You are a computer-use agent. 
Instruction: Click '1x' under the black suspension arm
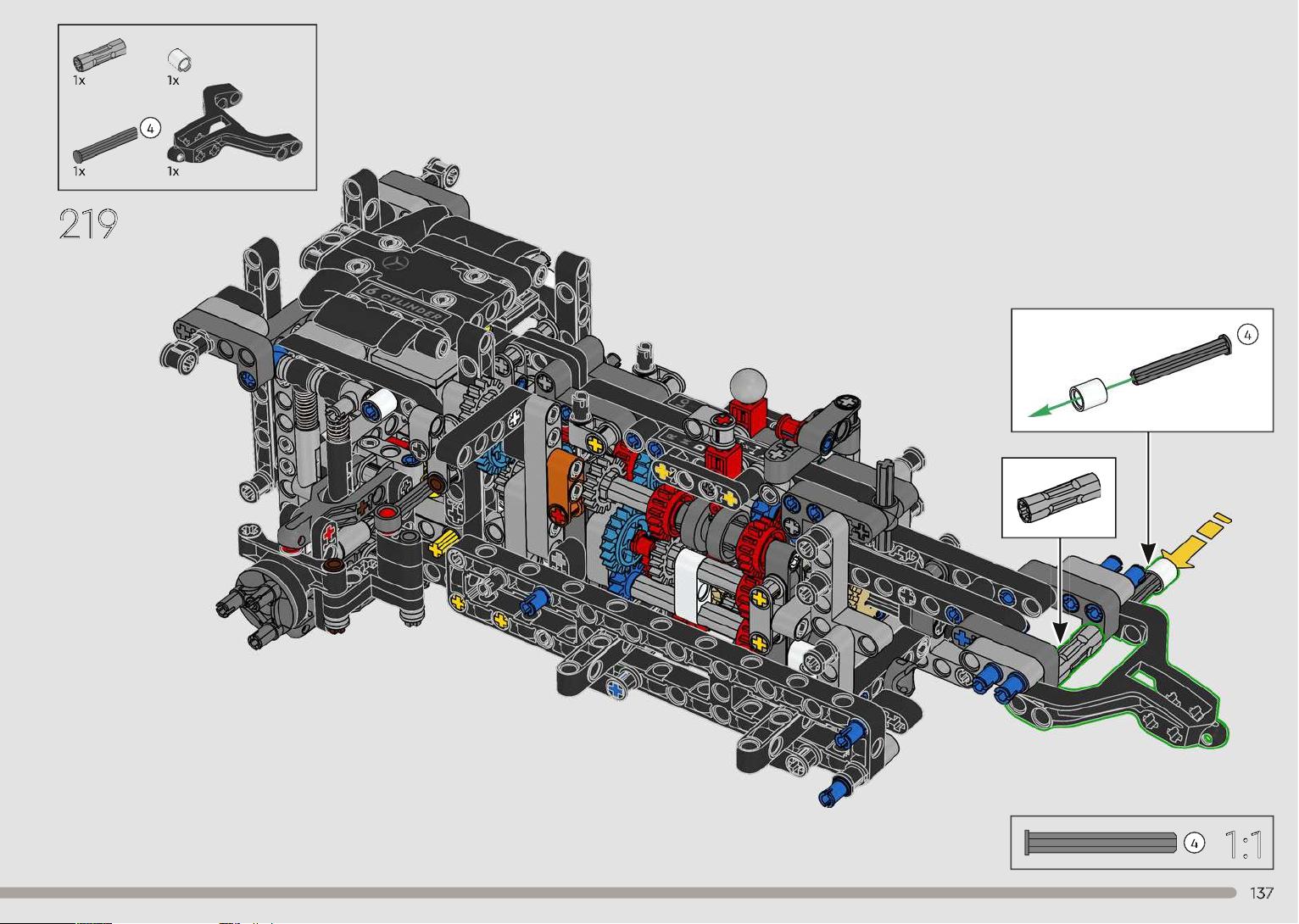pyautogui.click(x=173, y=171)
